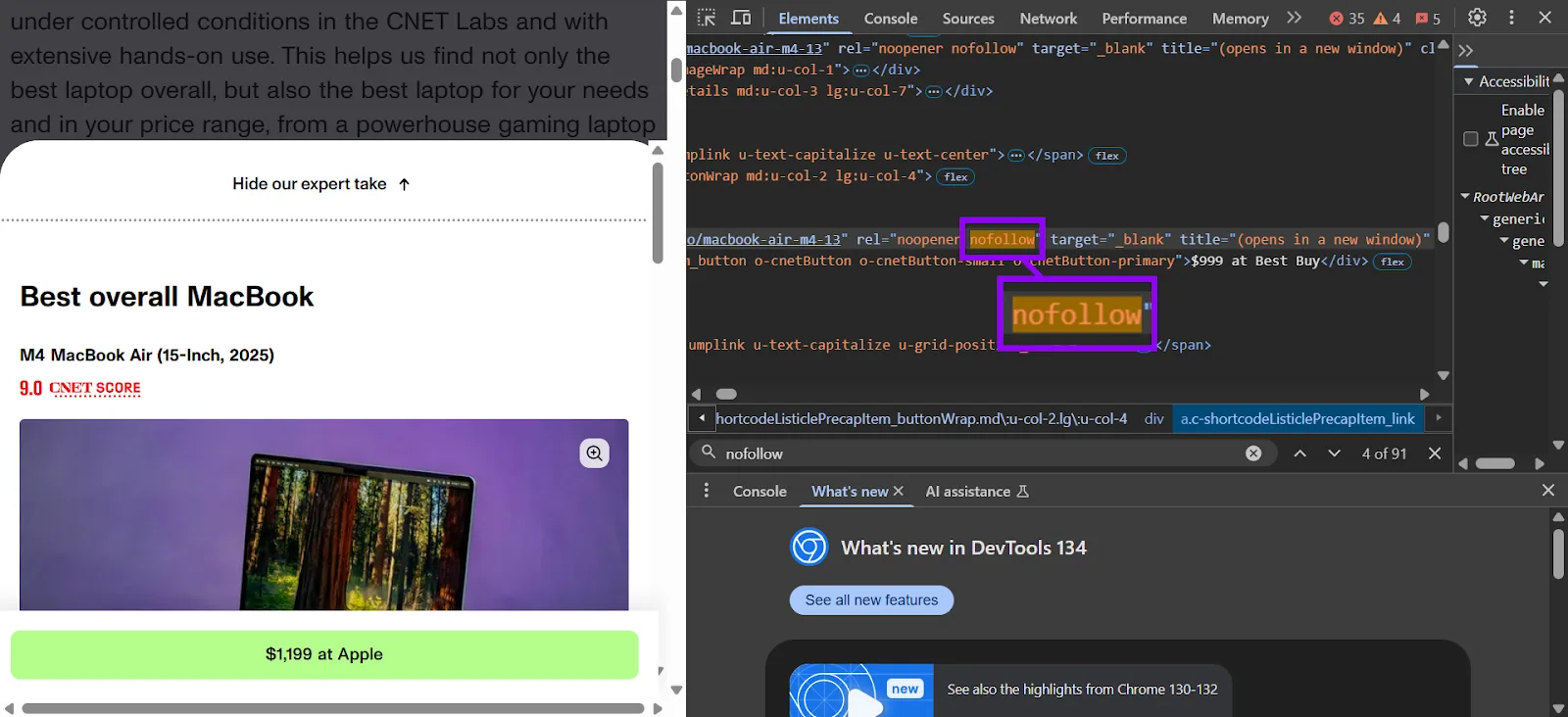Switch to the Elements tab
The image size is (1568, 717).
808,19
